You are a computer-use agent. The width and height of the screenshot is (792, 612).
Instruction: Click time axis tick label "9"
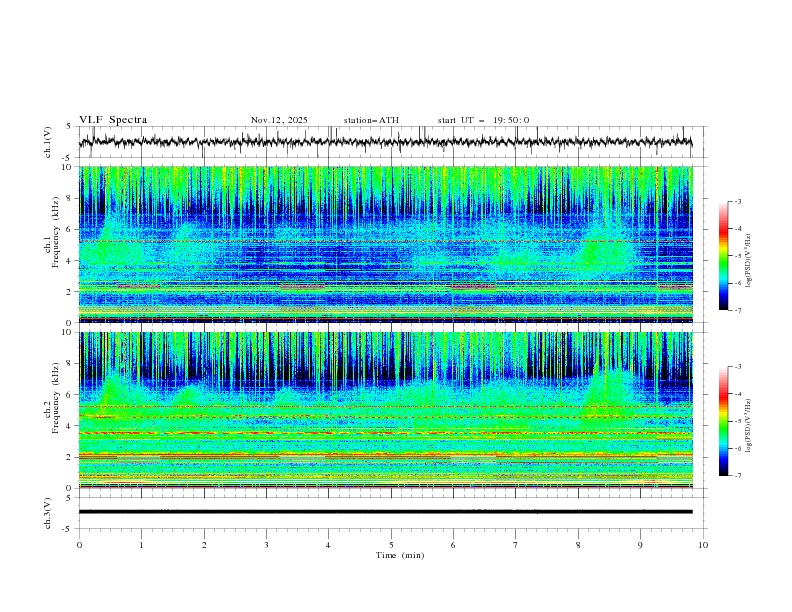(640, 545)
